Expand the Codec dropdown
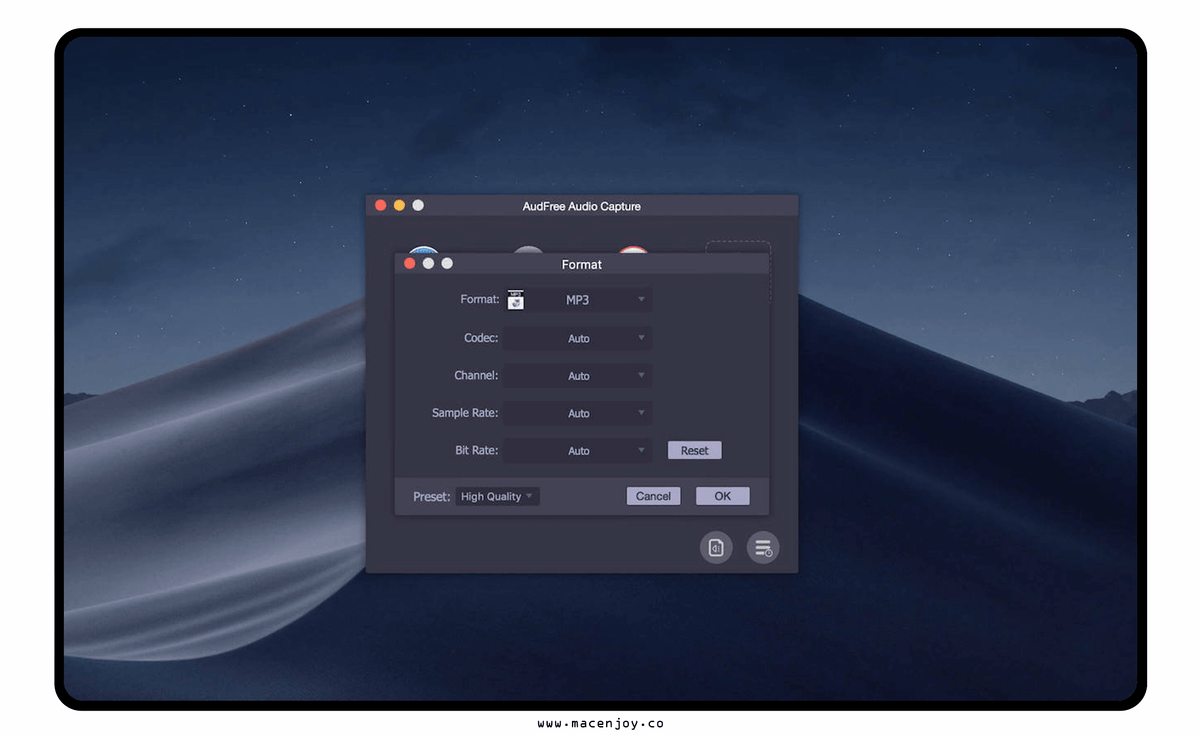Image resolution: width=1200 pixels, height=735 pixels. 577,338
